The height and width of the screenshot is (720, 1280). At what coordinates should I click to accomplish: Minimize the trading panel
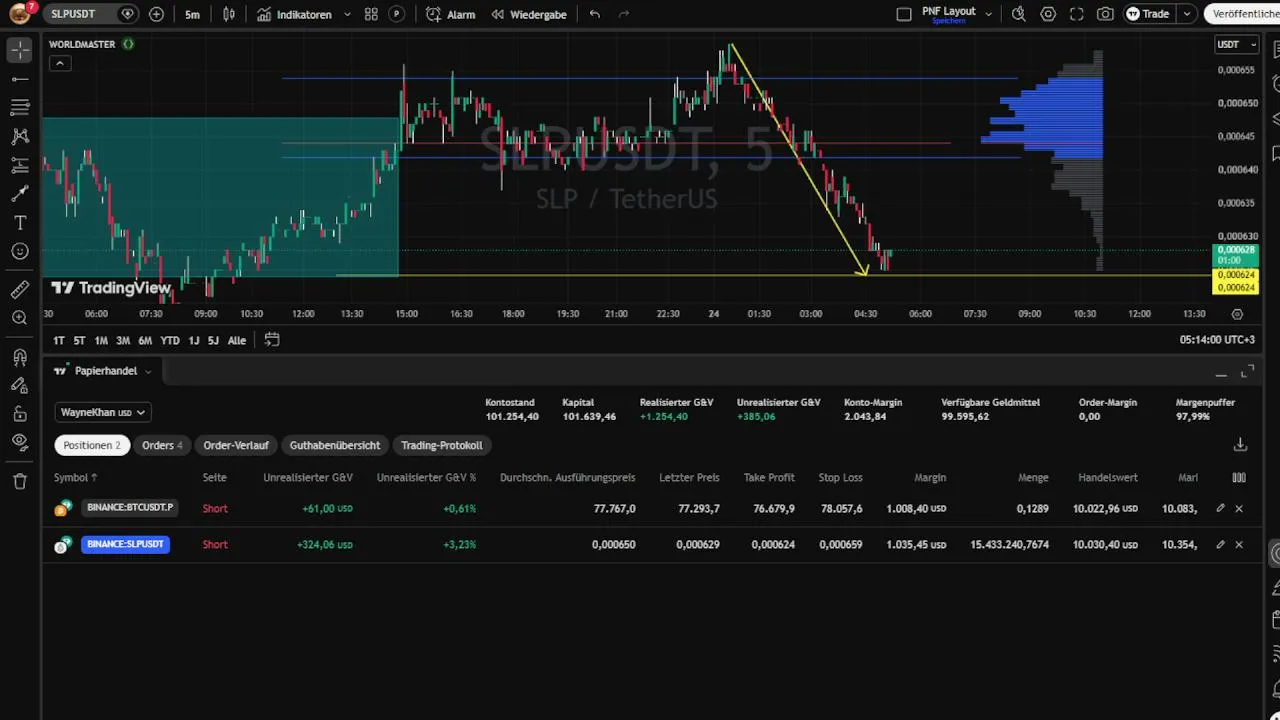[x=1221, y=373]
